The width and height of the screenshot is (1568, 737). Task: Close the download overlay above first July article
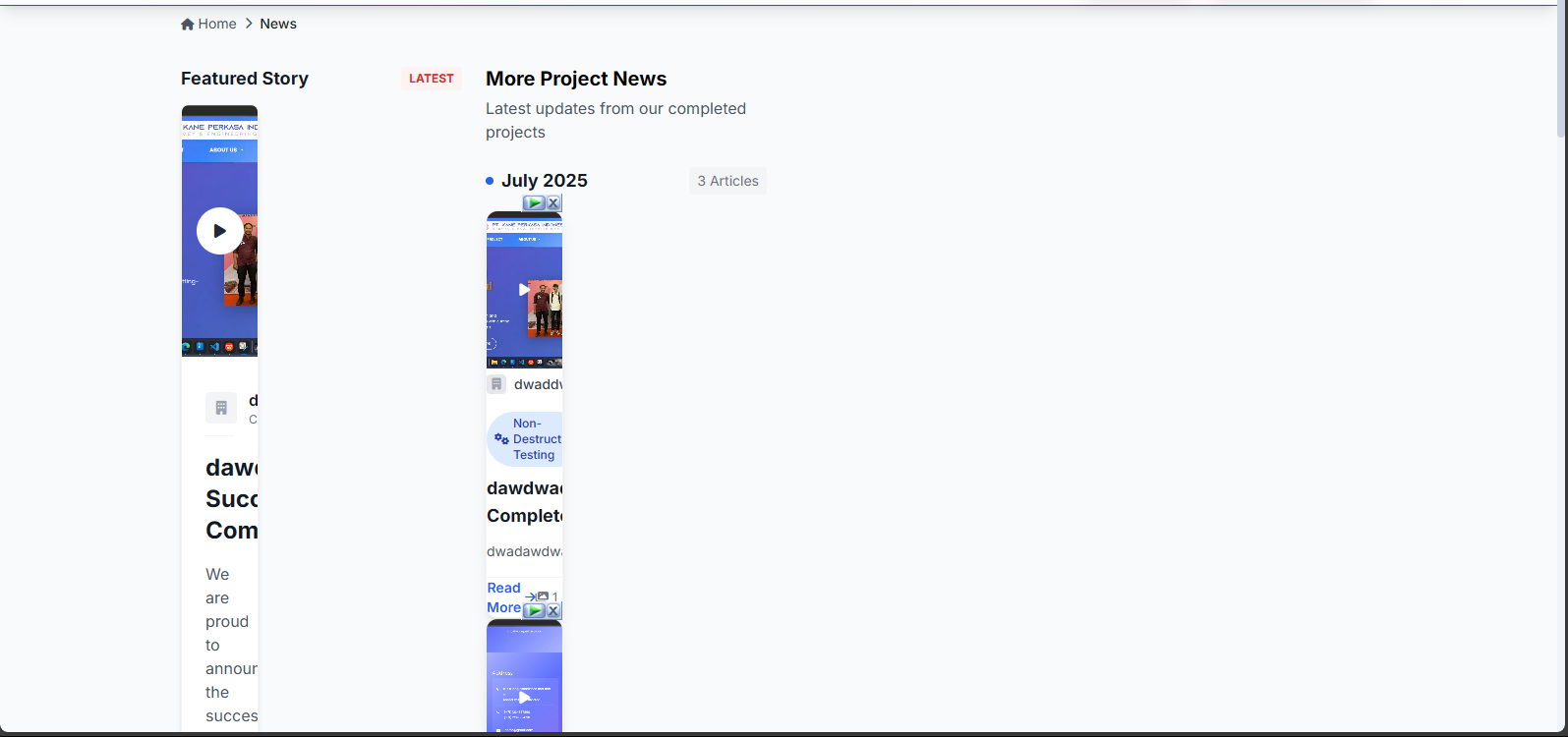(x=553, y=202)
